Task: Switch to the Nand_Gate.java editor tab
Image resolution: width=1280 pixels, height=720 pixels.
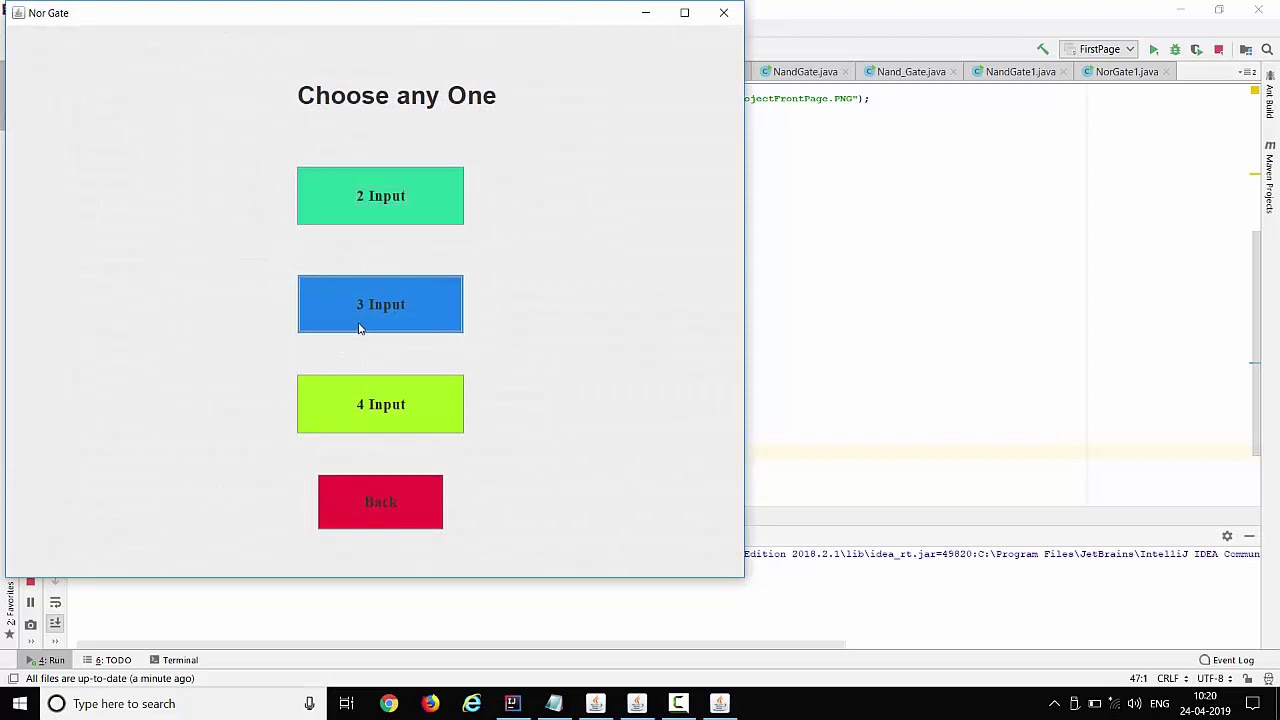Action: (910, 72)
